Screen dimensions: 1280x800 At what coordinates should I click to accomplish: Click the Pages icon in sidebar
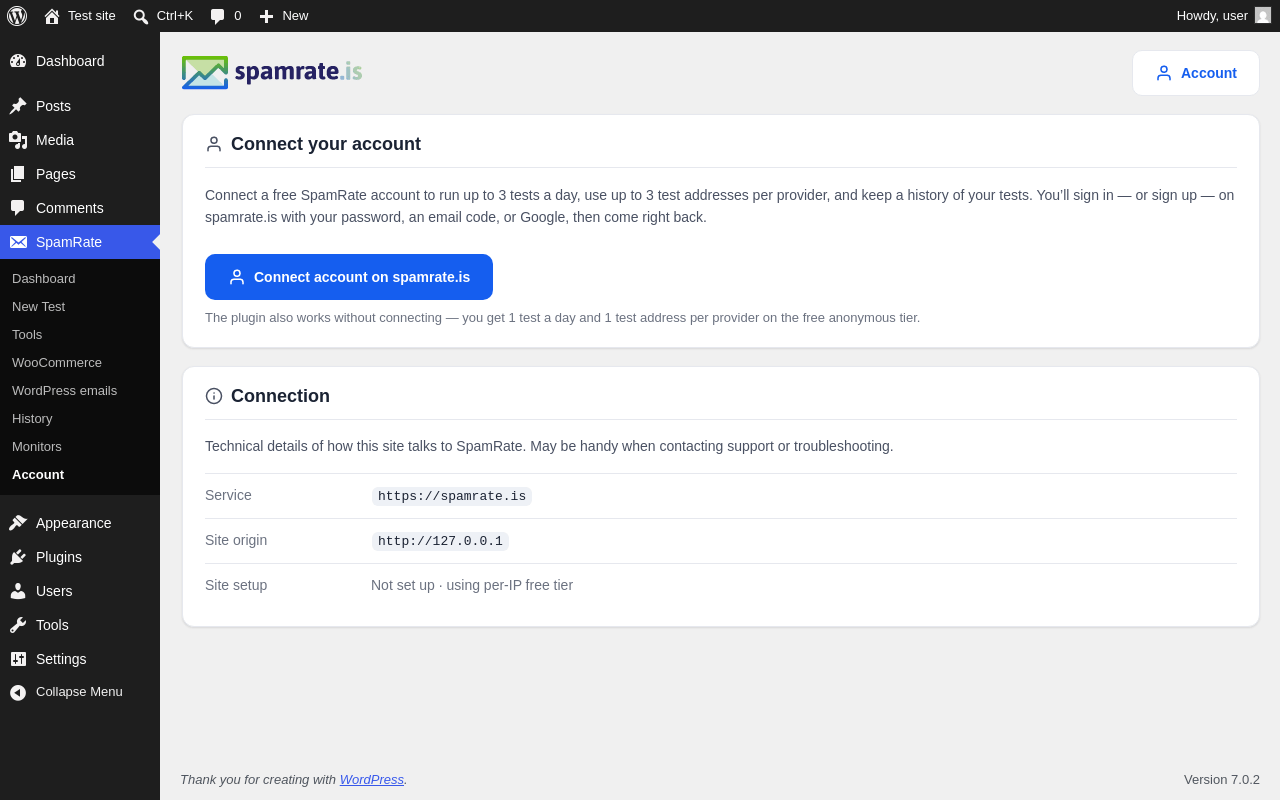[x=18, y=174]
